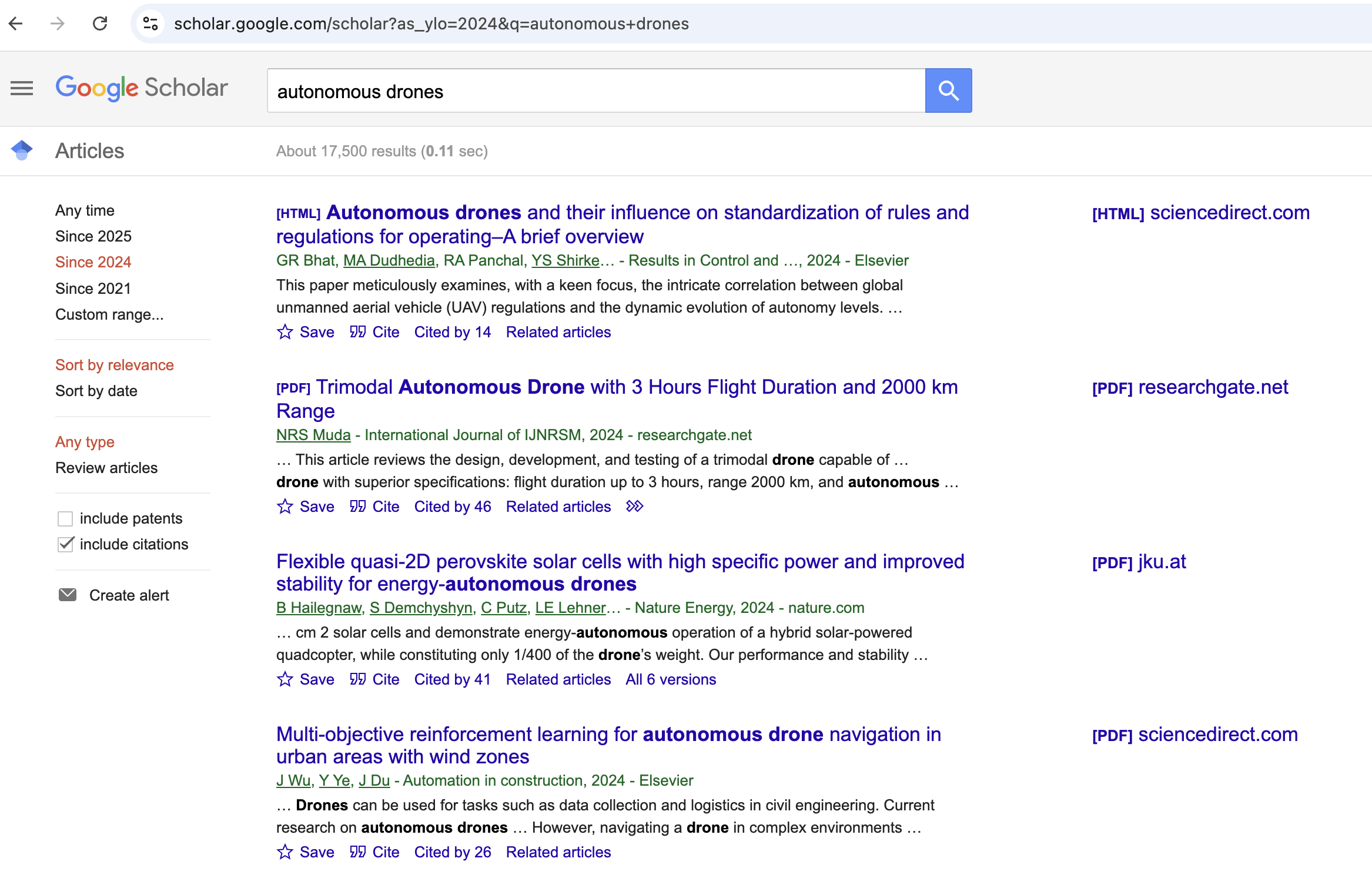Reload the page with the refresh icon
Viewport: 1372px width, 885px height.
coord(100,24)
